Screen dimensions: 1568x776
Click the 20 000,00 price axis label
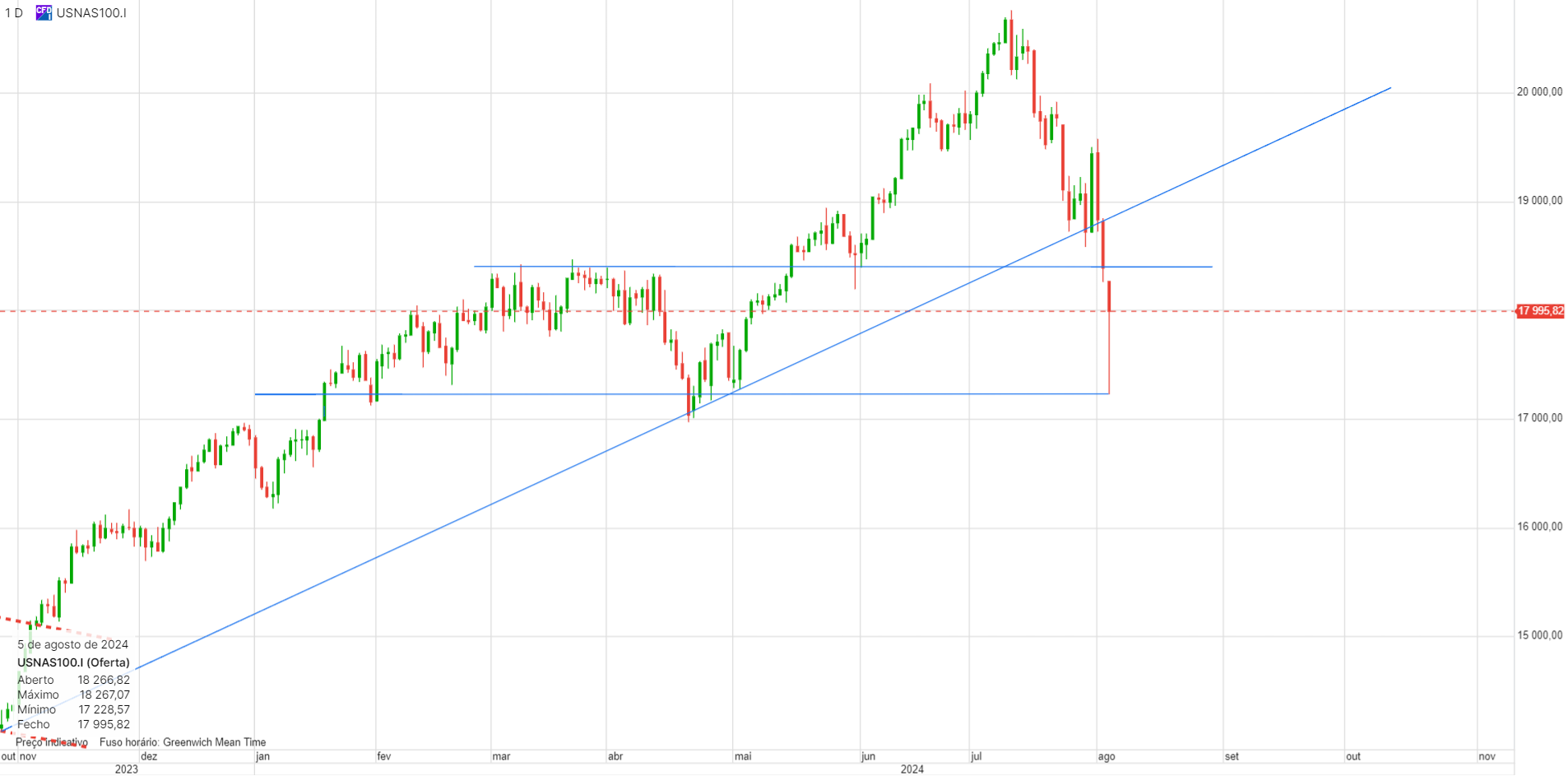pyautogui.click(x=1539, y=92)
